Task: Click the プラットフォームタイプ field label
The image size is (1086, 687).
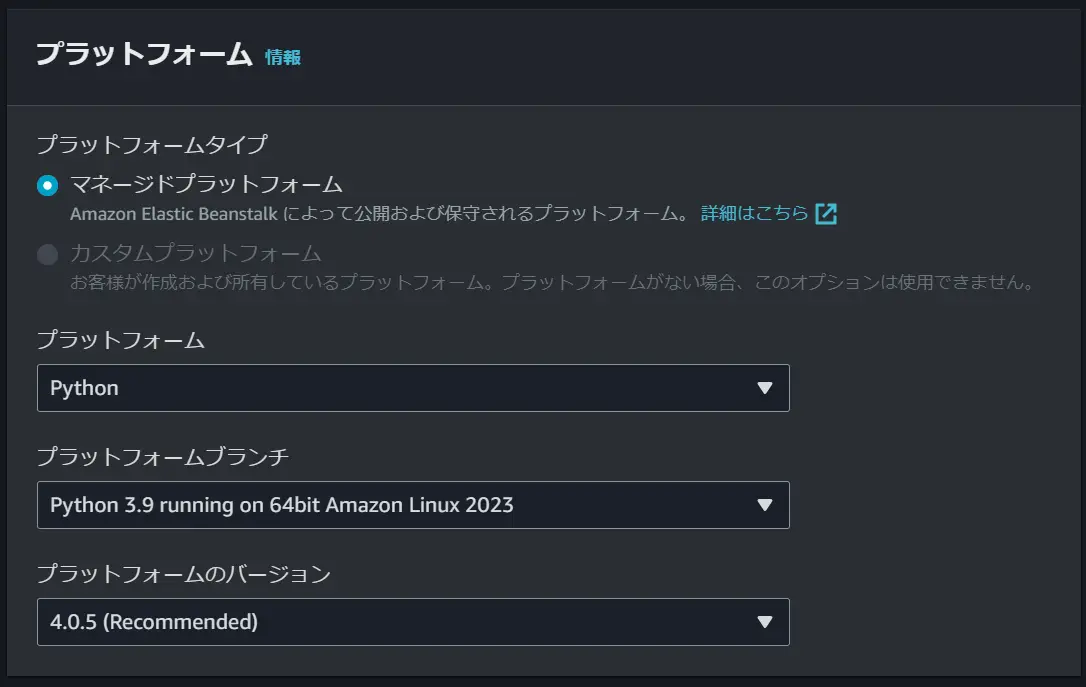Action: pos(152,145)
